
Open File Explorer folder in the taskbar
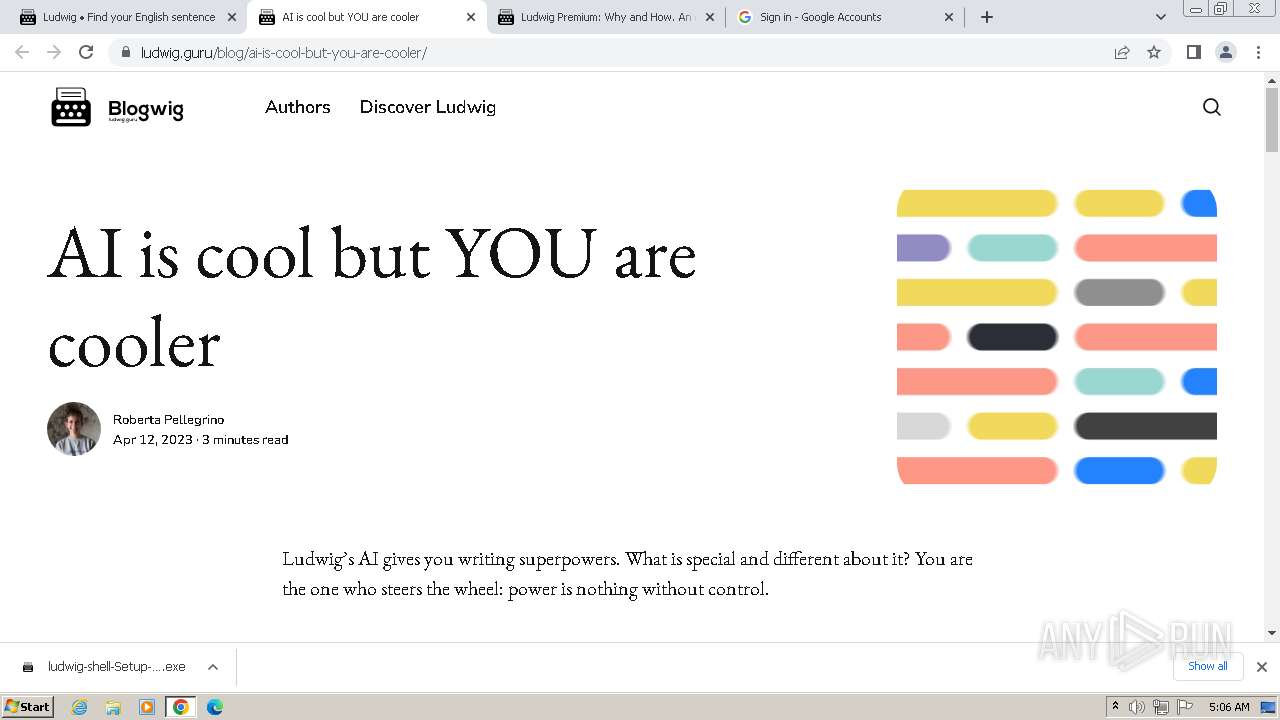point(113,707)
